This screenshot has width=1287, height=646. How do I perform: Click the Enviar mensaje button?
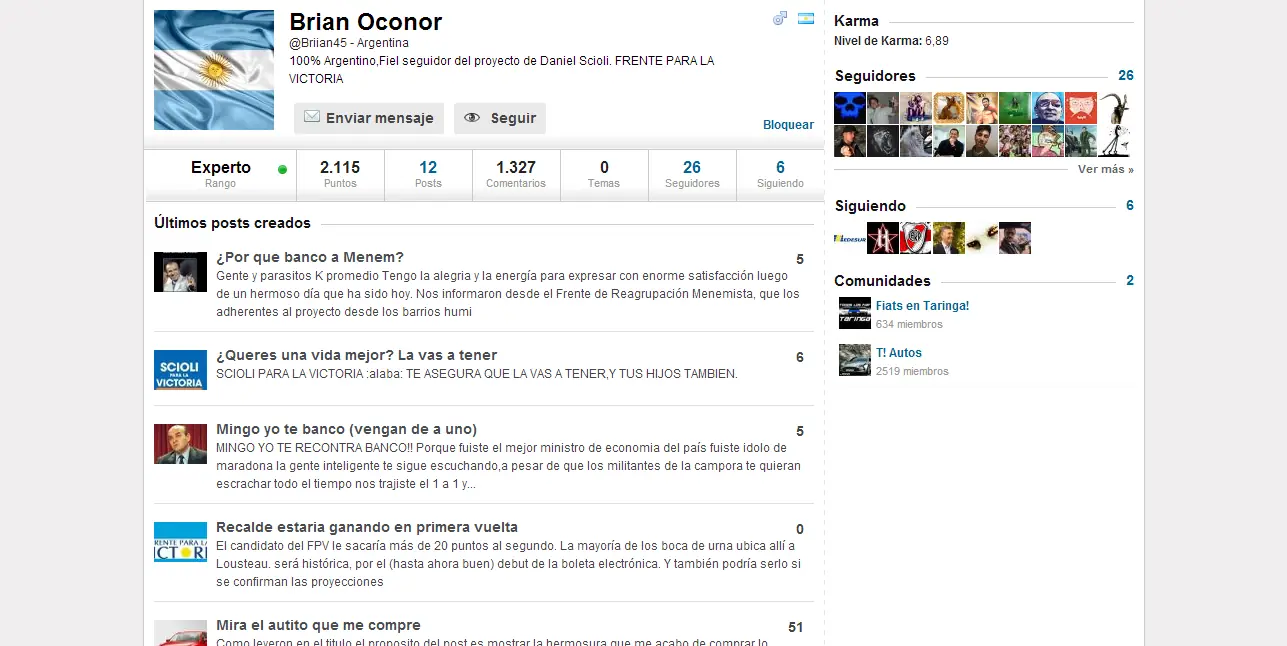(x=369, y=118)
